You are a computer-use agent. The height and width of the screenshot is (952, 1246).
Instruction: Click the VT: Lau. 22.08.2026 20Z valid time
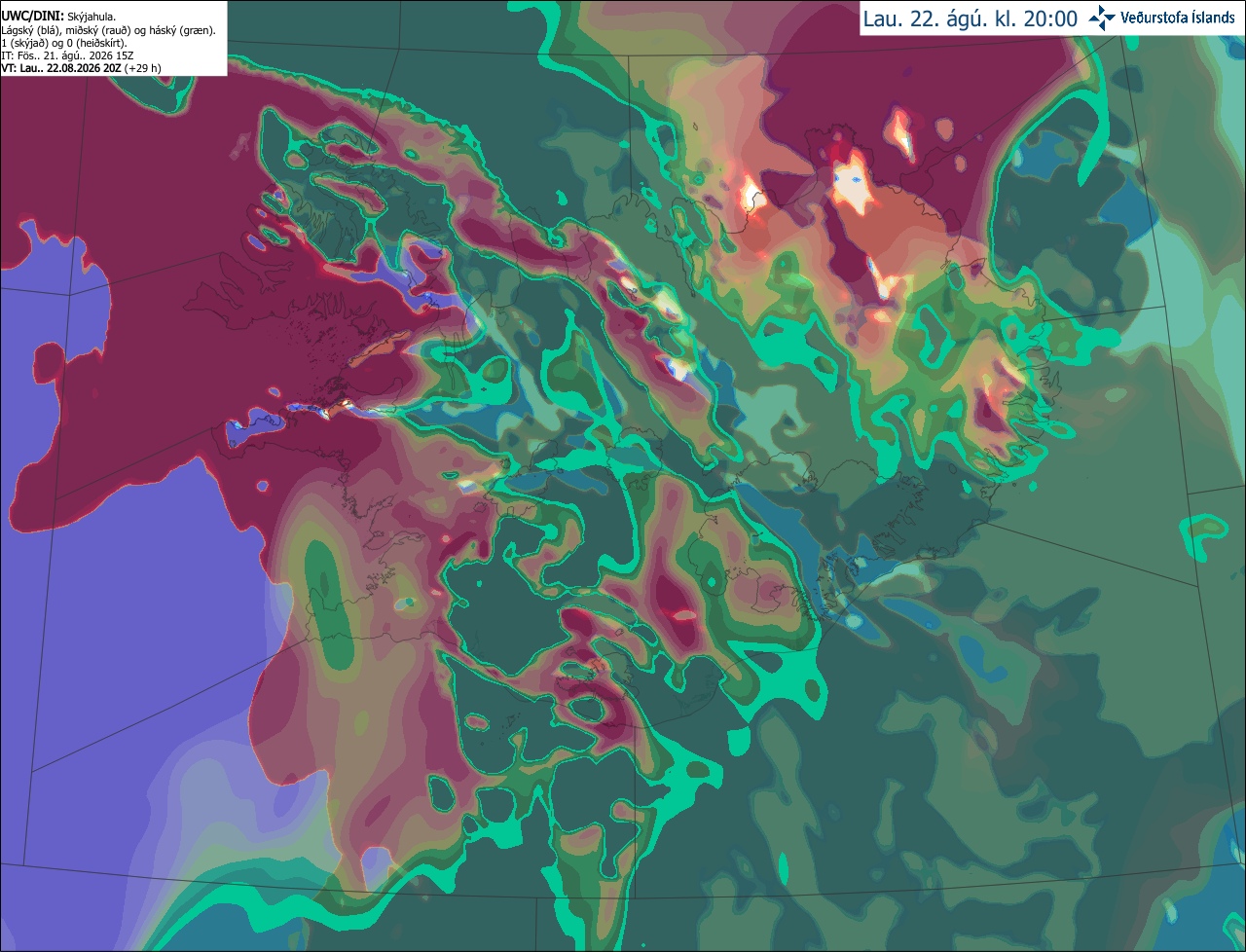click(x=60, y=68)
